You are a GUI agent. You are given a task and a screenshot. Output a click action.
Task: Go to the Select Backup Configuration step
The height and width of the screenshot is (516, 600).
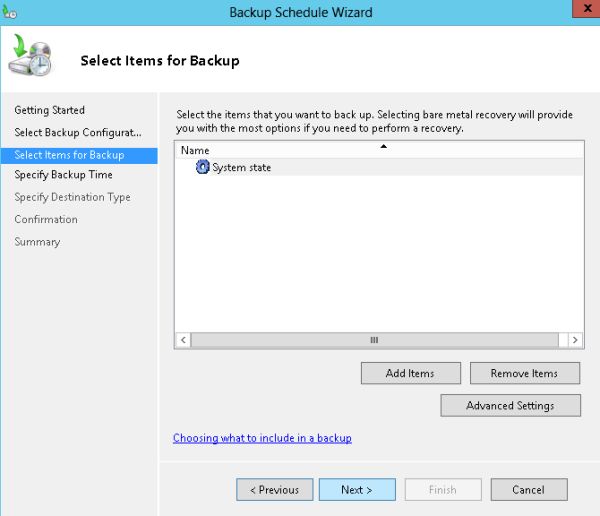pyautogui.click(x=78, y=132)
